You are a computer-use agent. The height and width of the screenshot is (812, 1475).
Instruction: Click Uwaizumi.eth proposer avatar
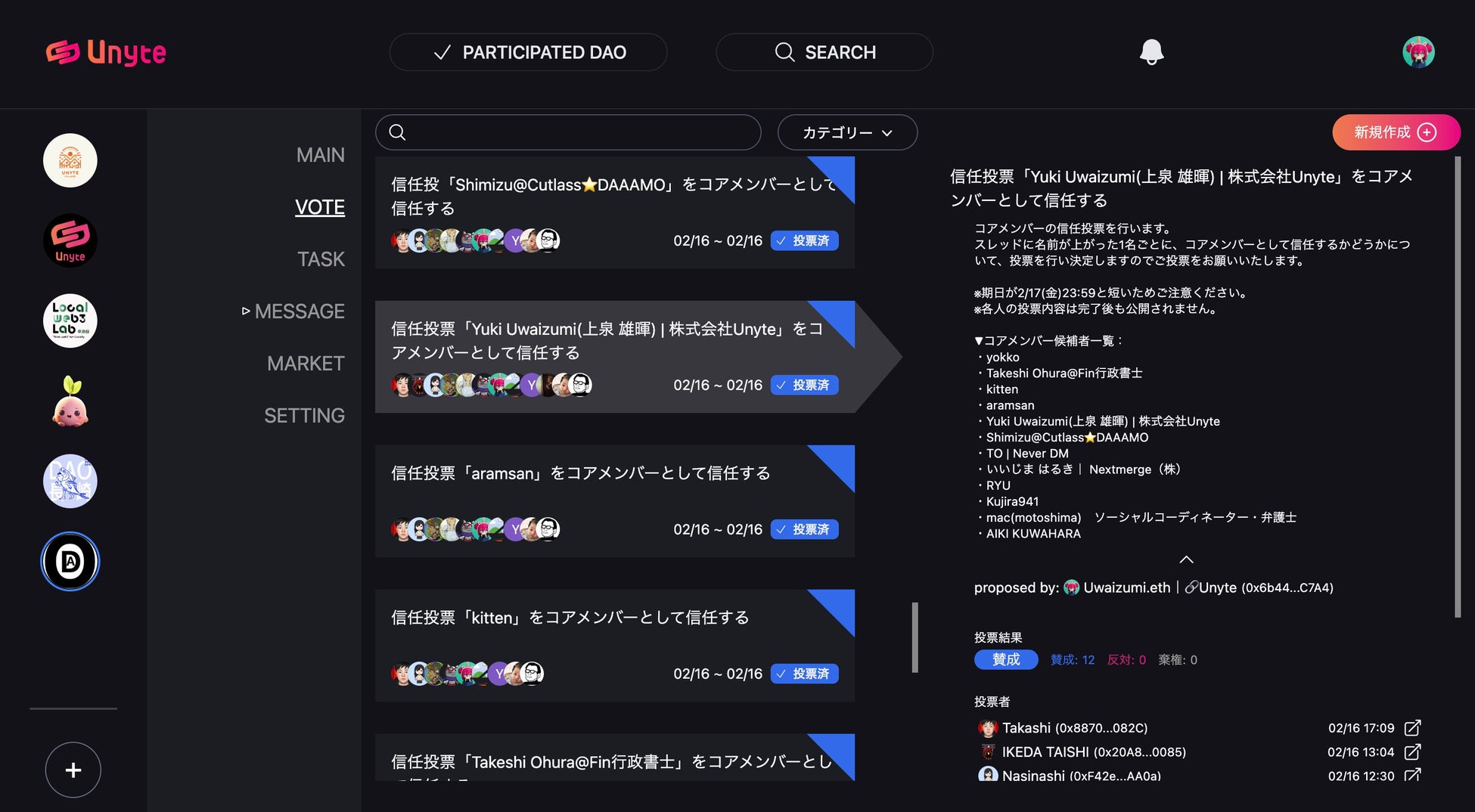coord(1072,587)
